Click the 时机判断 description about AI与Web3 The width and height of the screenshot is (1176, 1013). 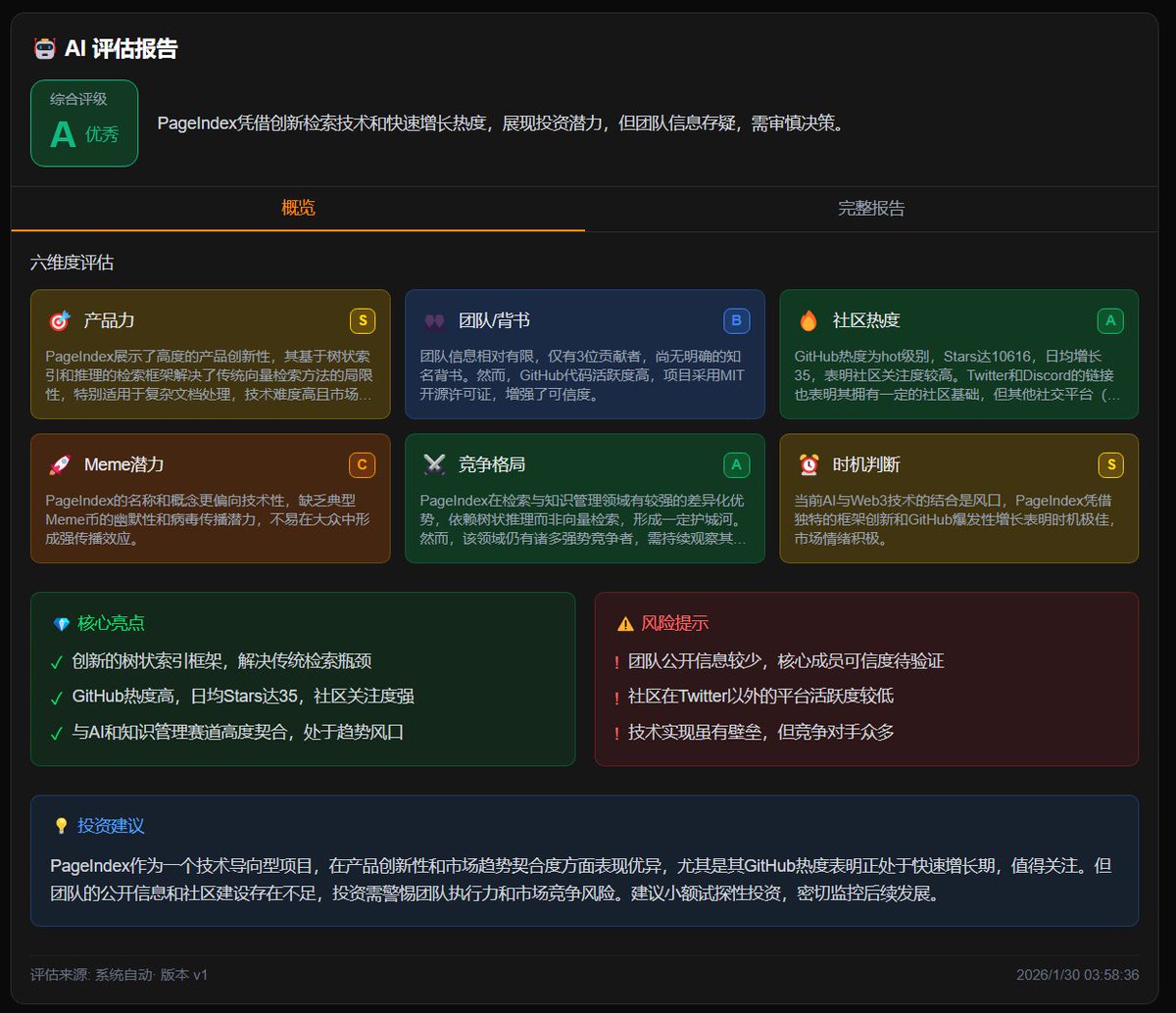955,519
